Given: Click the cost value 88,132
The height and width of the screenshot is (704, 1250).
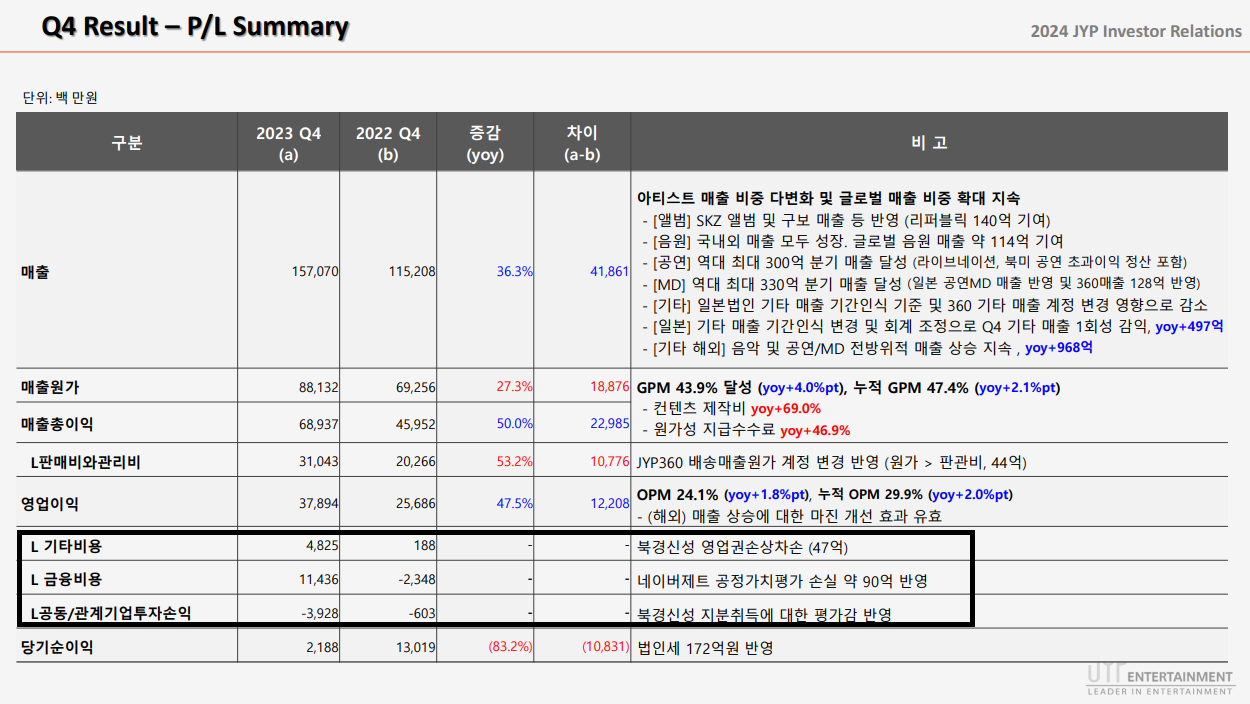Looking at the screenshot, I should [x=320, y=387].
